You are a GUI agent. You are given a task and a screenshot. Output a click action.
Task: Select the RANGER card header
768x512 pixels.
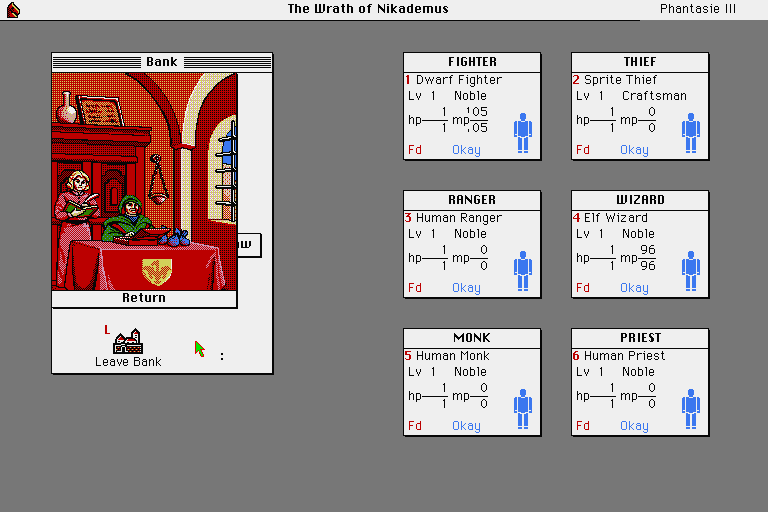click(x=472, y=200)
